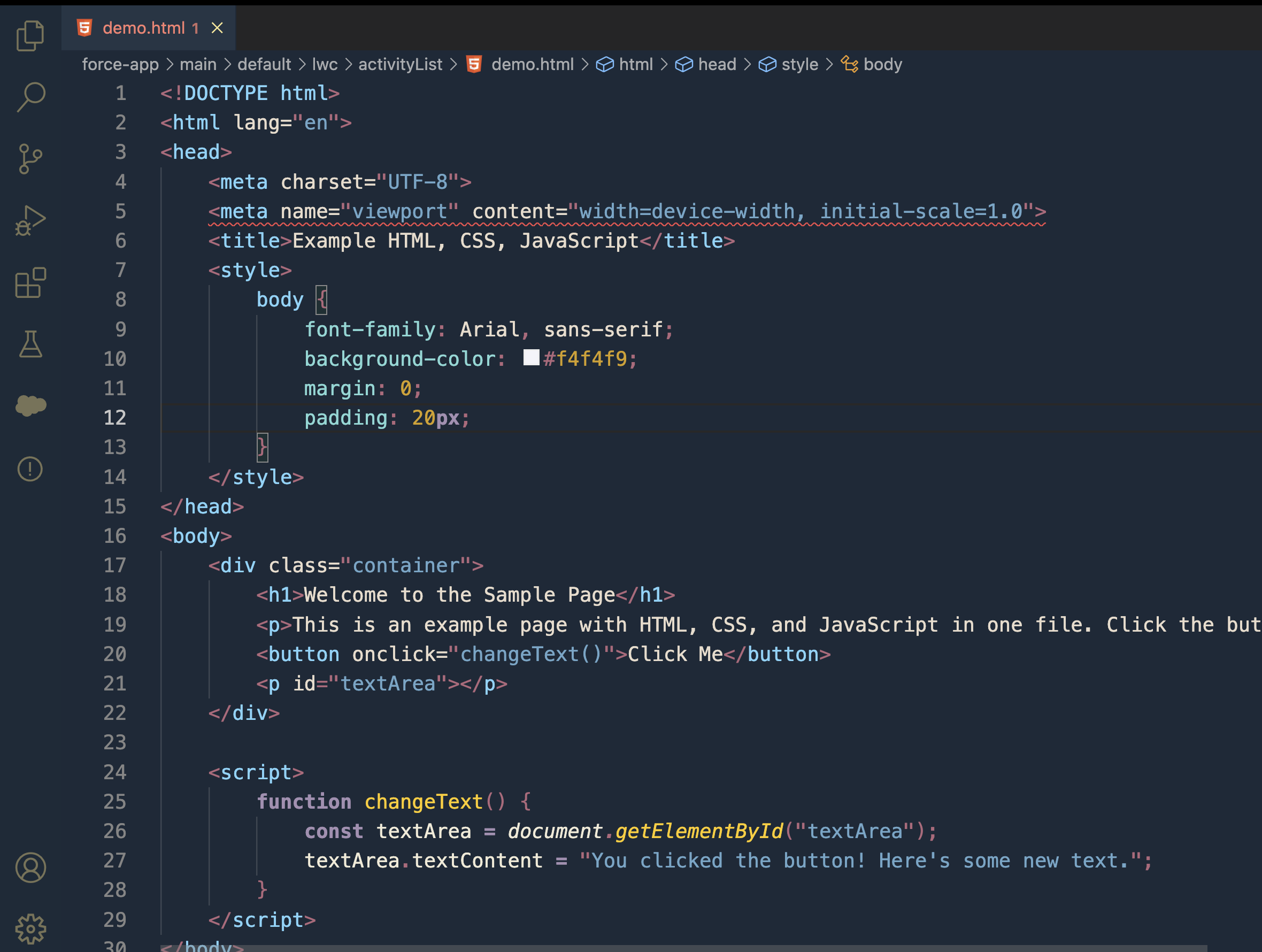This screenshot has height=952, width=1262.
Task: Select the demo.html editor tab
Action: pyautogui.click(x=143, y=28)
